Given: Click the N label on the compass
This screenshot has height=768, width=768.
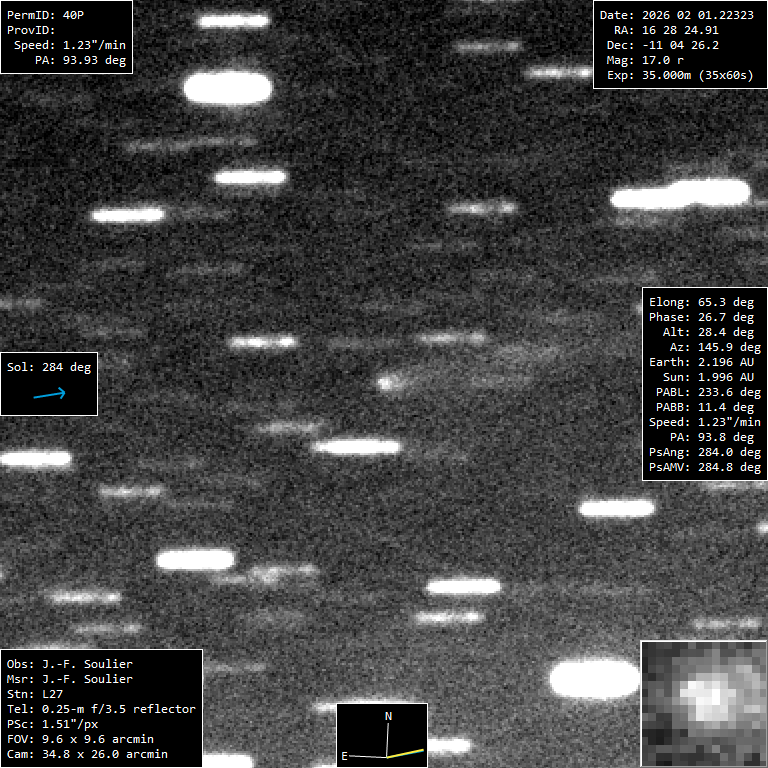Looking at the screenshot, I should point(389,716).
